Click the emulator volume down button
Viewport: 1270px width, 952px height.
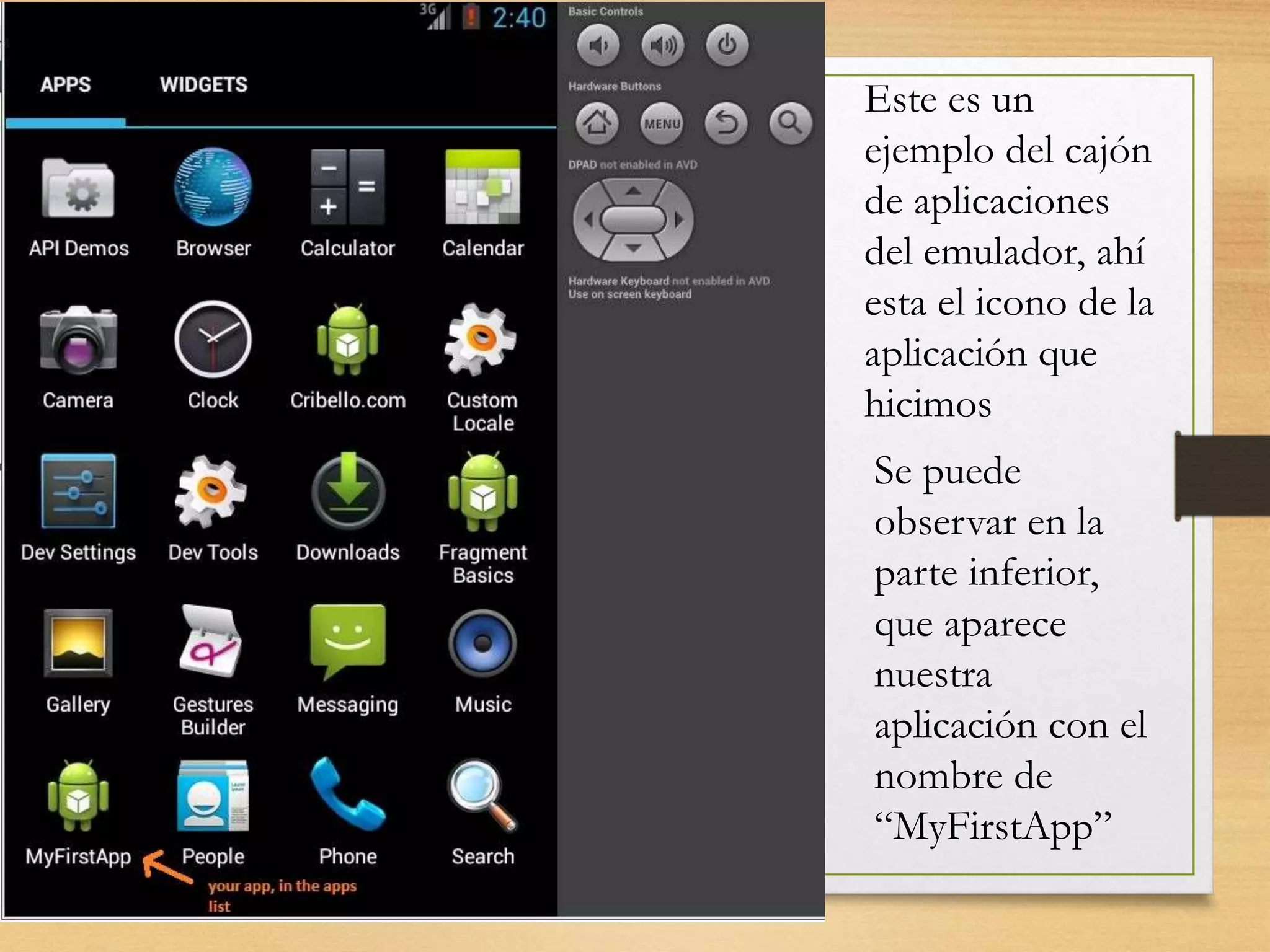point(598,45)
